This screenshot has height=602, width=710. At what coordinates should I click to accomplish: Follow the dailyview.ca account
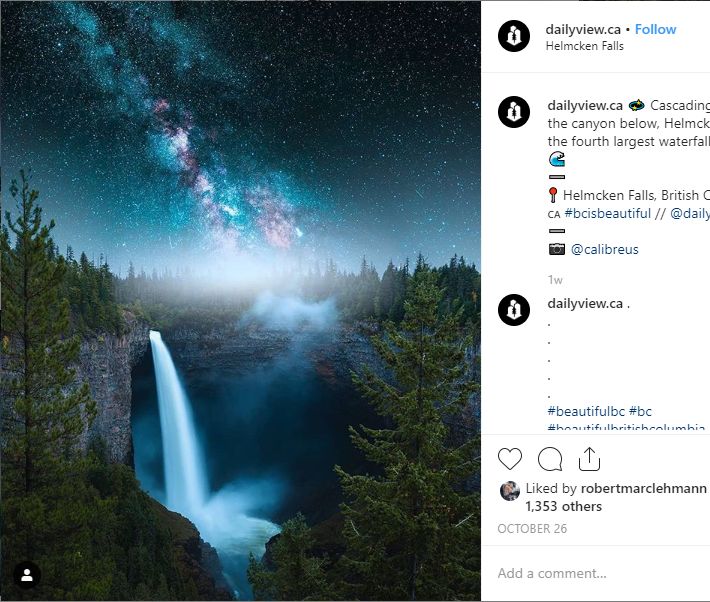(655, 29)
